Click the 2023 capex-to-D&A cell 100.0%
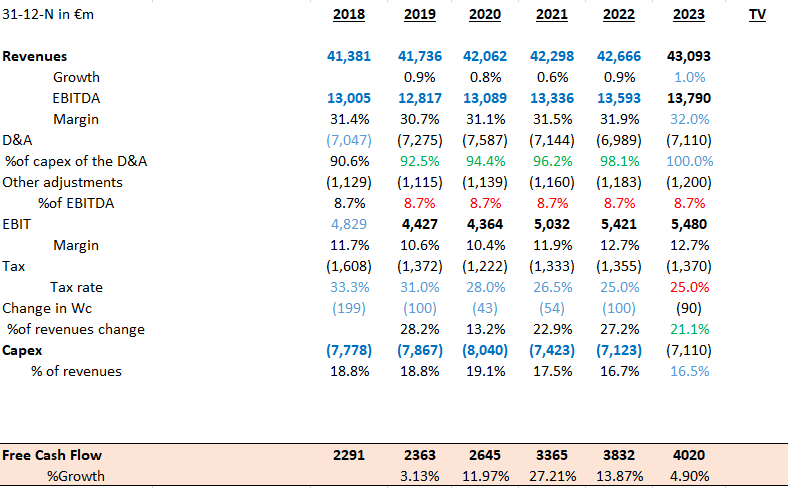This screenshot has width=788, height=488. pyautogui.click(x=690, y=162)
